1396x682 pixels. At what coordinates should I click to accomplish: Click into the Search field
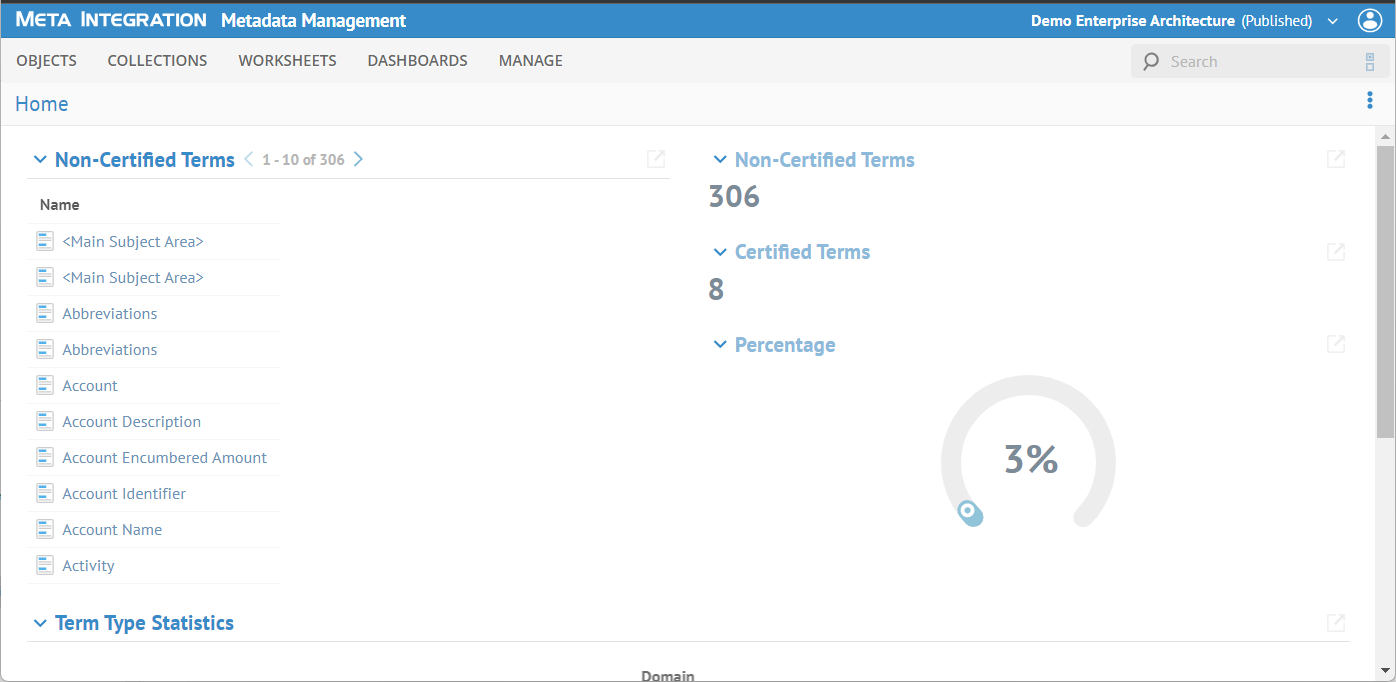[1250, 62]
